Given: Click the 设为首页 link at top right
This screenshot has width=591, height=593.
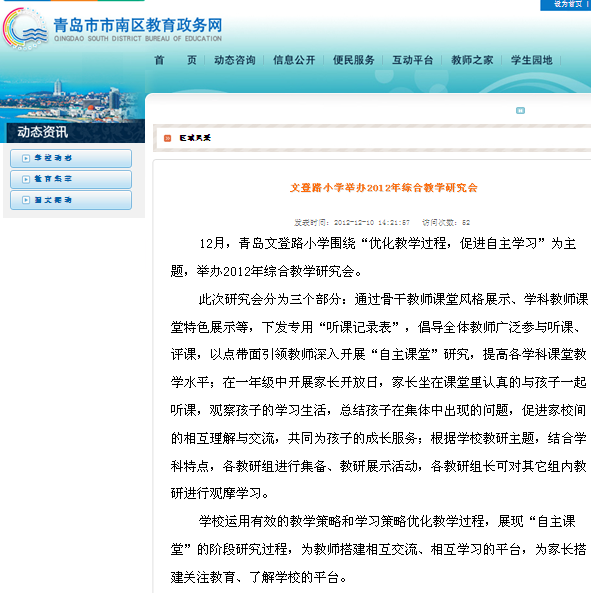Looking at the screenshot, I should [568, 4].
